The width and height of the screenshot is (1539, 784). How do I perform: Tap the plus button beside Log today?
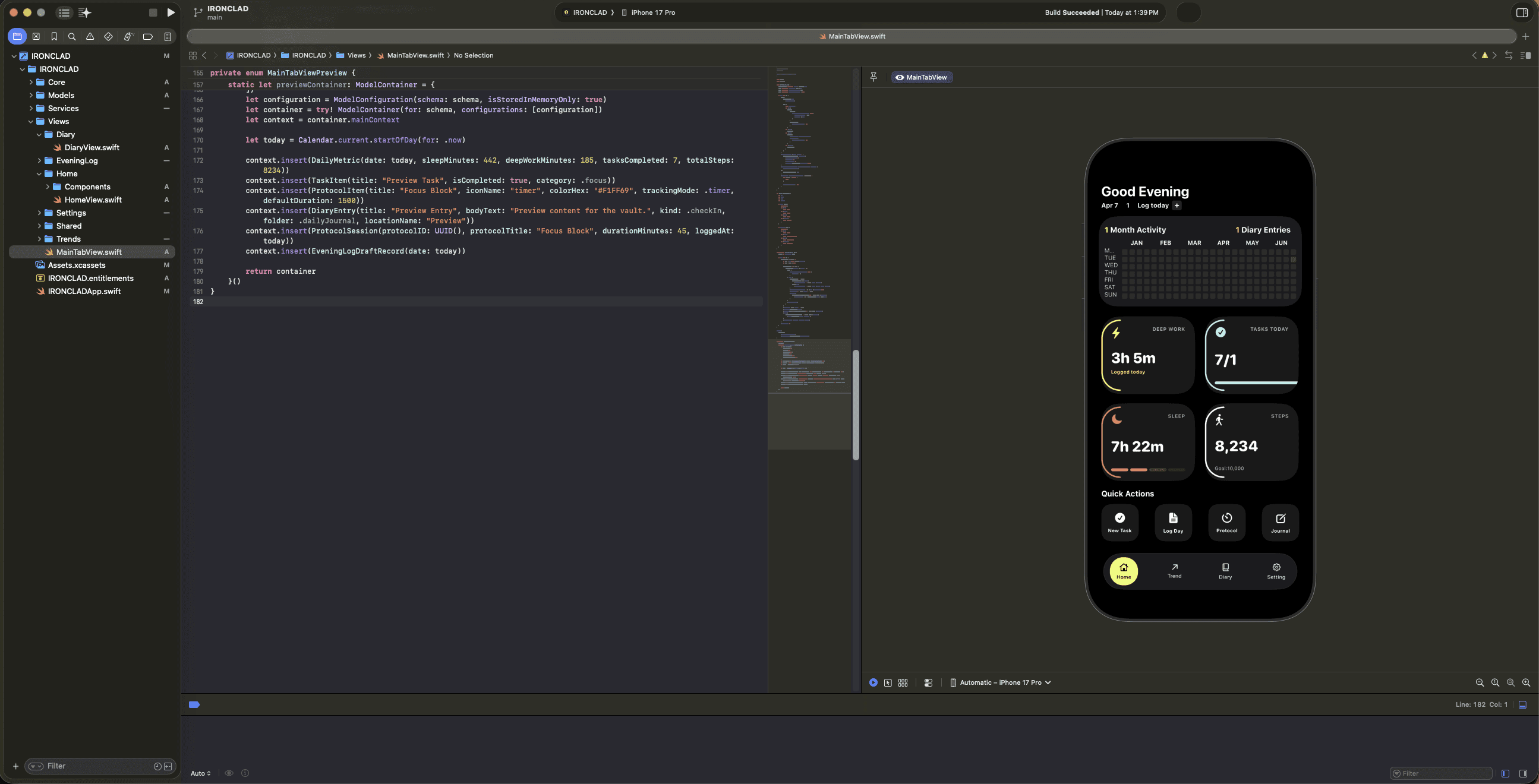coord(1177,206)
